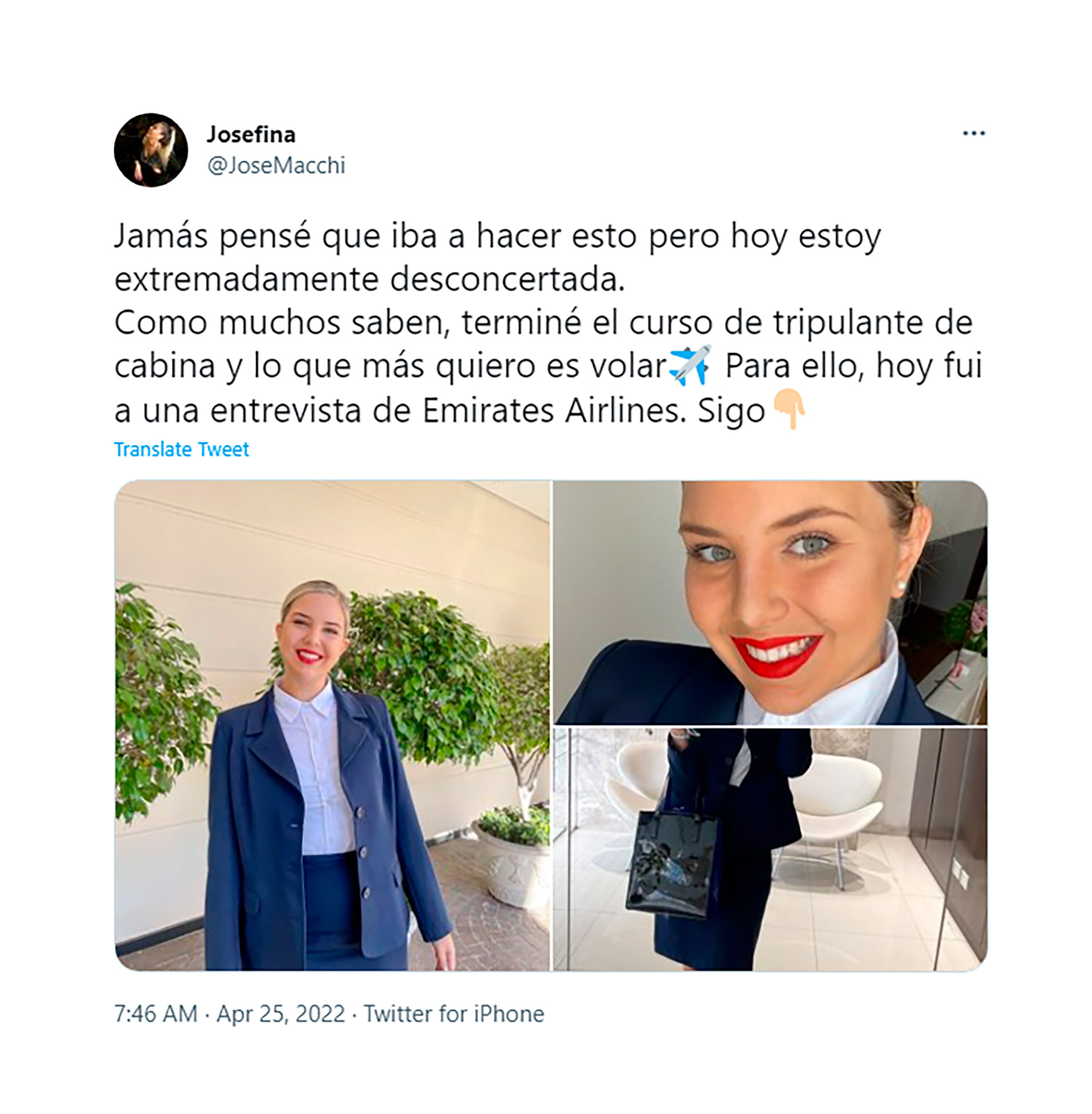Click the tweet's first line starting Jamás pensé
This screenshot has width=1092, height=1114.
point(497,235)
